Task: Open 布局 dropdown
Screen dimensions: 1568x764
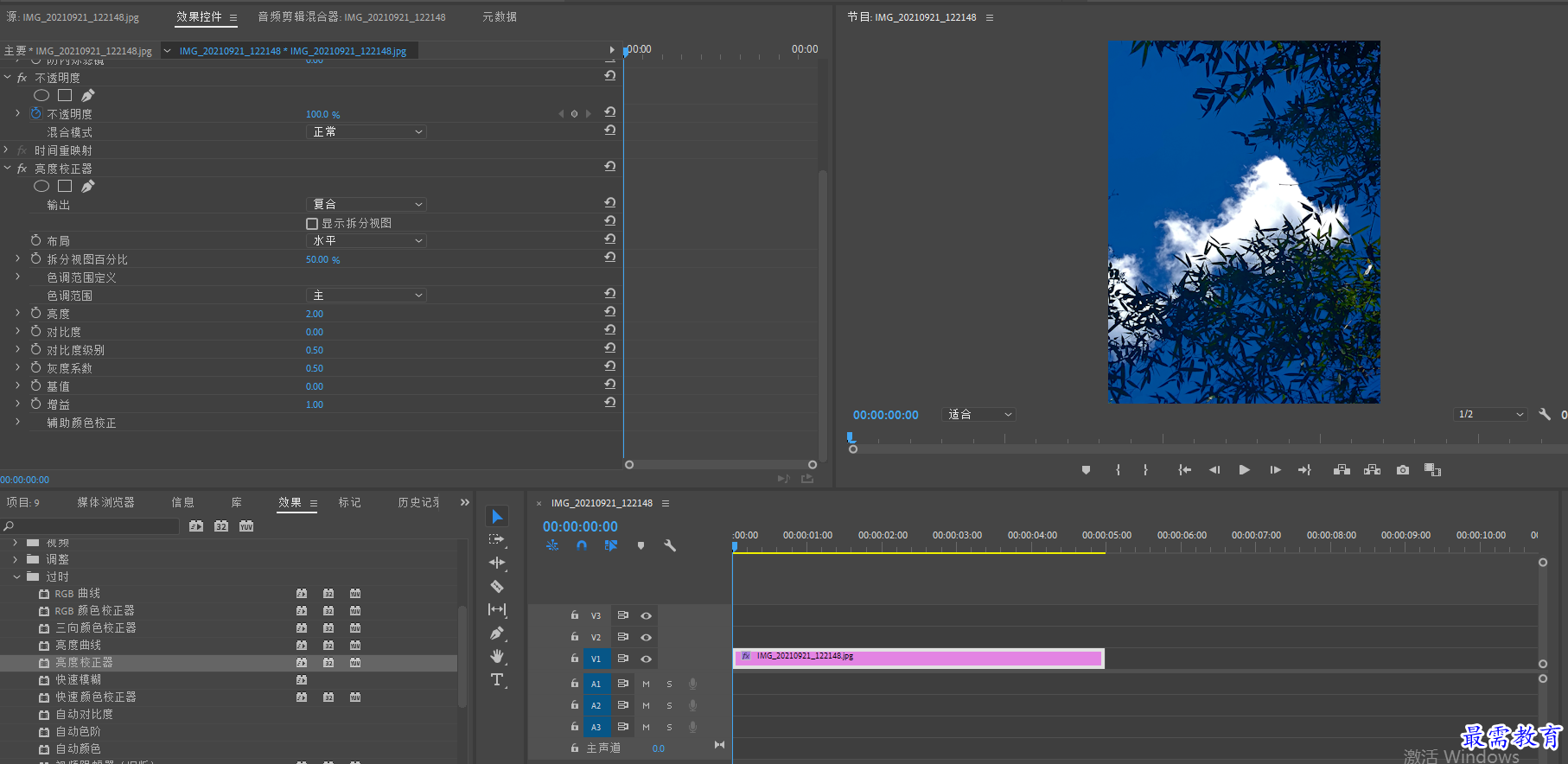Action: [367, 241]
